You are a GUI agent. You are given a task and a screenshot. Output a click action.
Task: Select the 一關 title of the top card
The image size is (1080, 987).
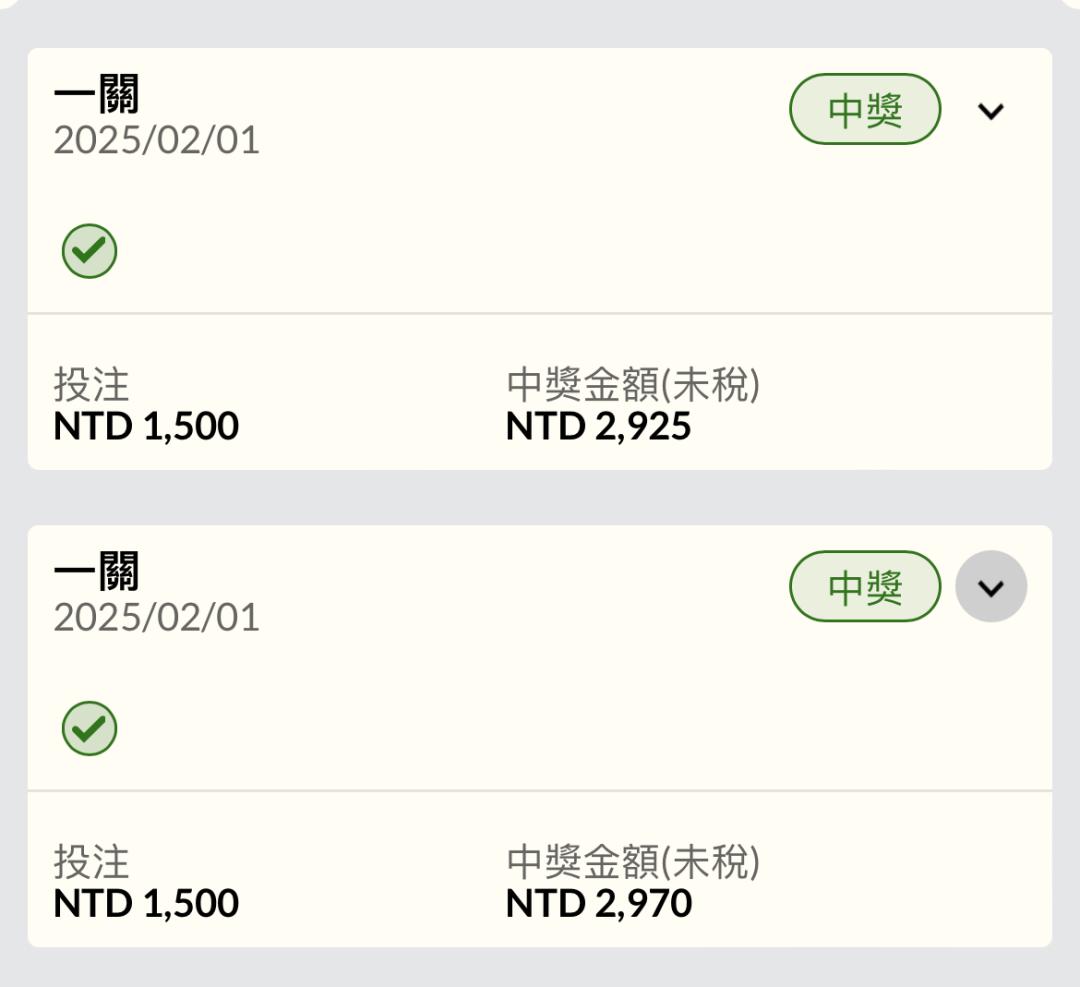point(96,94)
